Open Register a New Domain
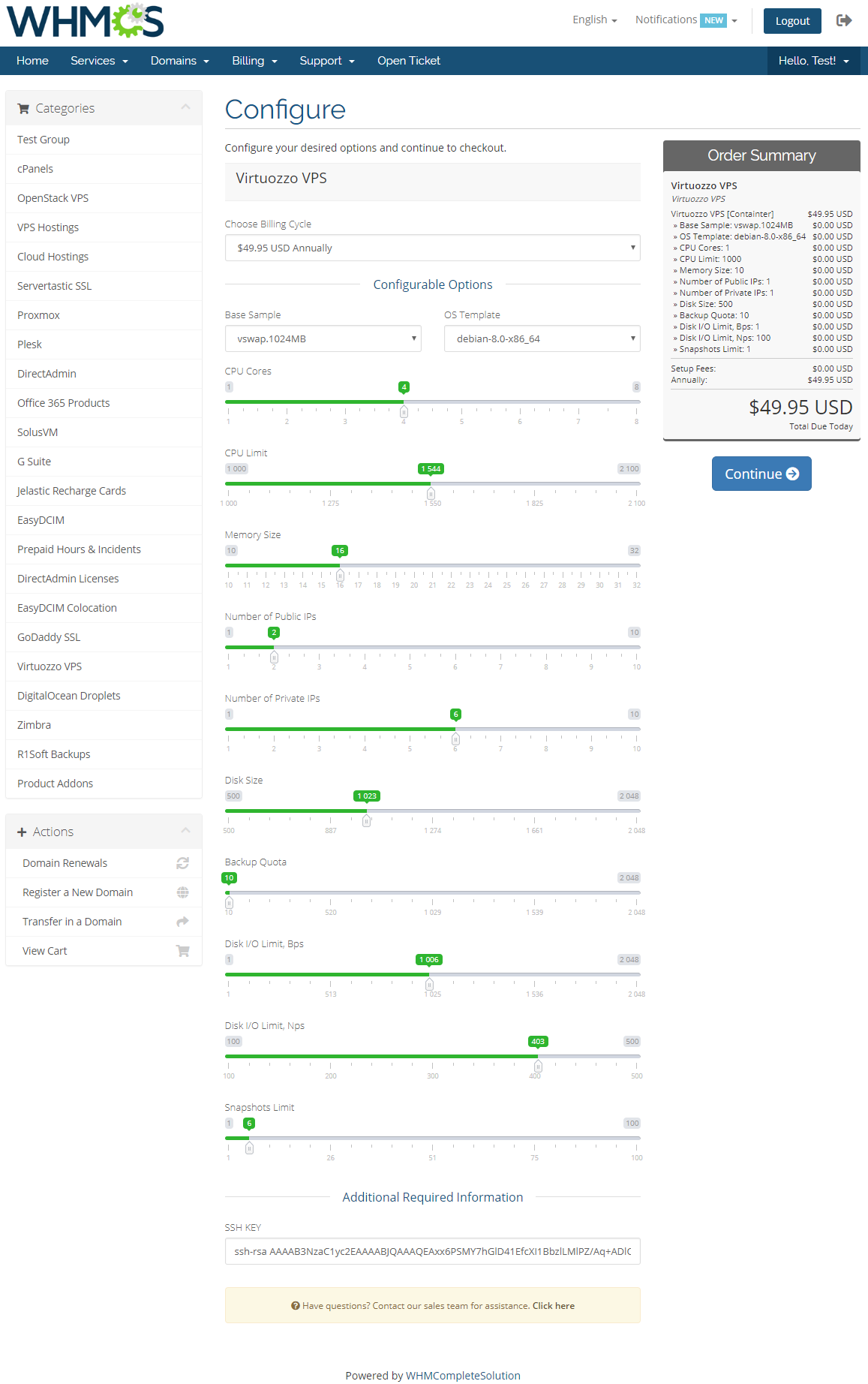 pyautogui.click(x=104, y=892)
